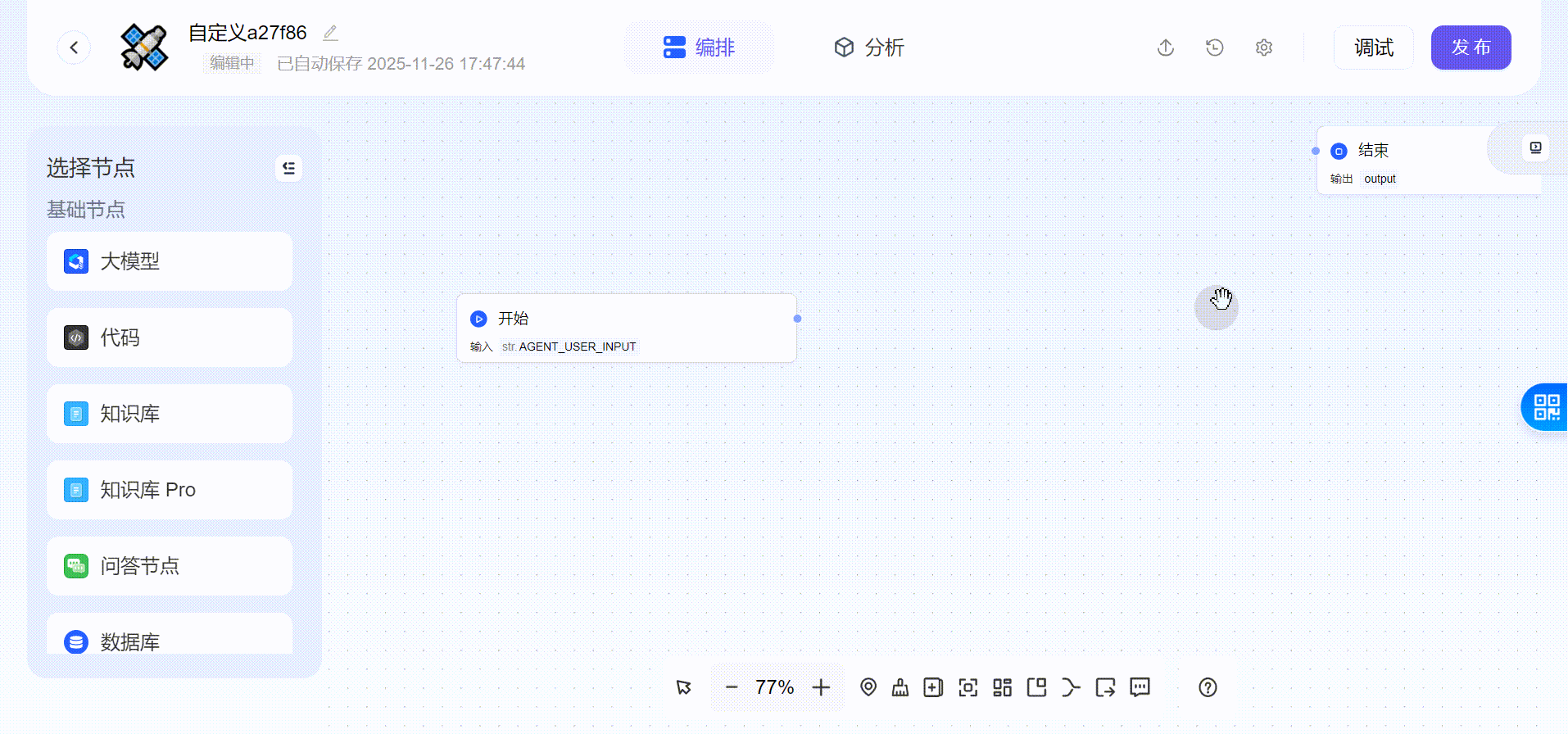The height and width of the screenshot is (734, 1568).
Task: Click the 调试 button
Action: tap(1373, 48)
